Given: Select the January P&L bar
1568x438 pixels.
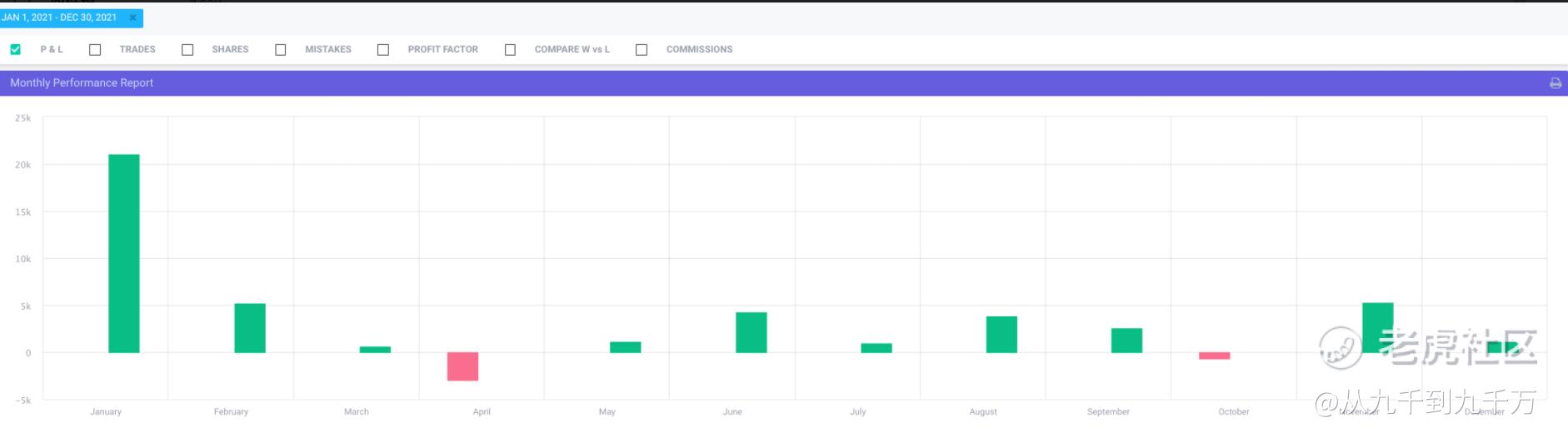Looking at the screenshot, I should pyautogui.click(x=124, y=254).
